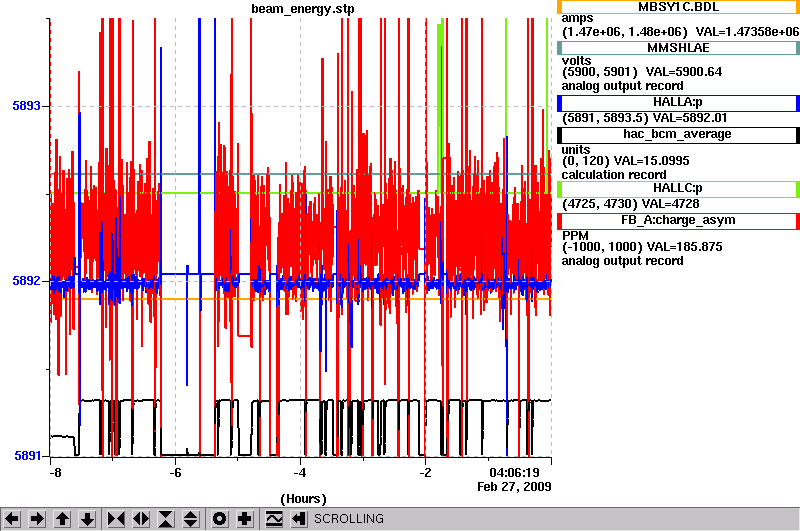This screenshot has width=800, height=531.
Task: Click the Feb 27, 2009 date label
Action: point(514,487)
